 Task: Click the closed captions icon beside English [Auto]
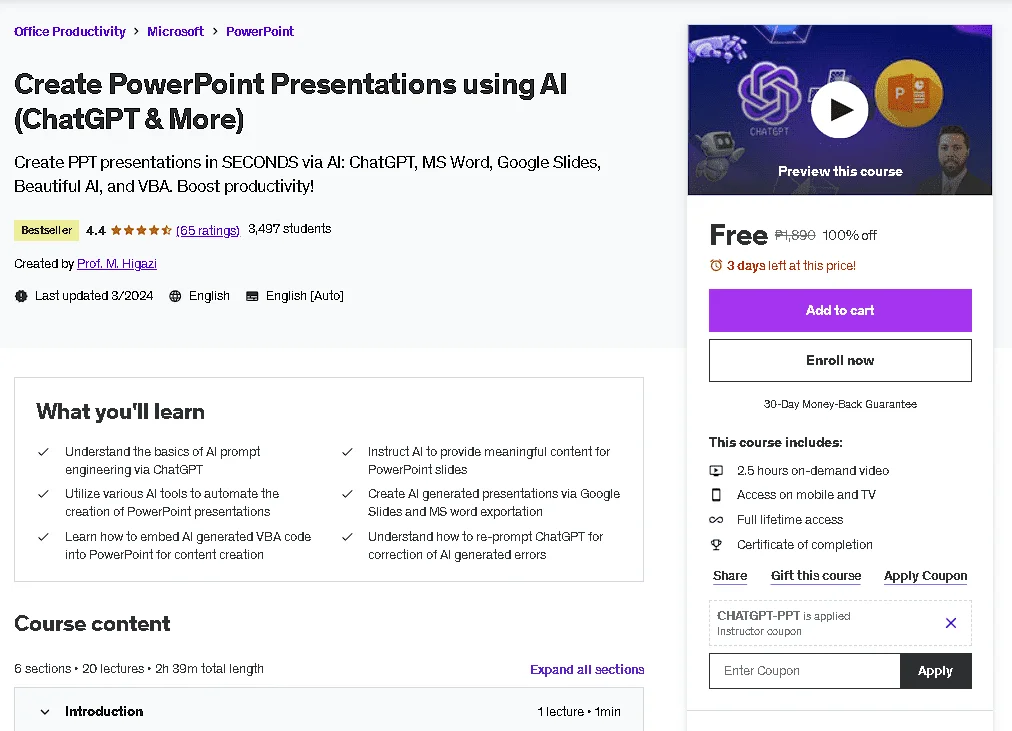point(252,296)
